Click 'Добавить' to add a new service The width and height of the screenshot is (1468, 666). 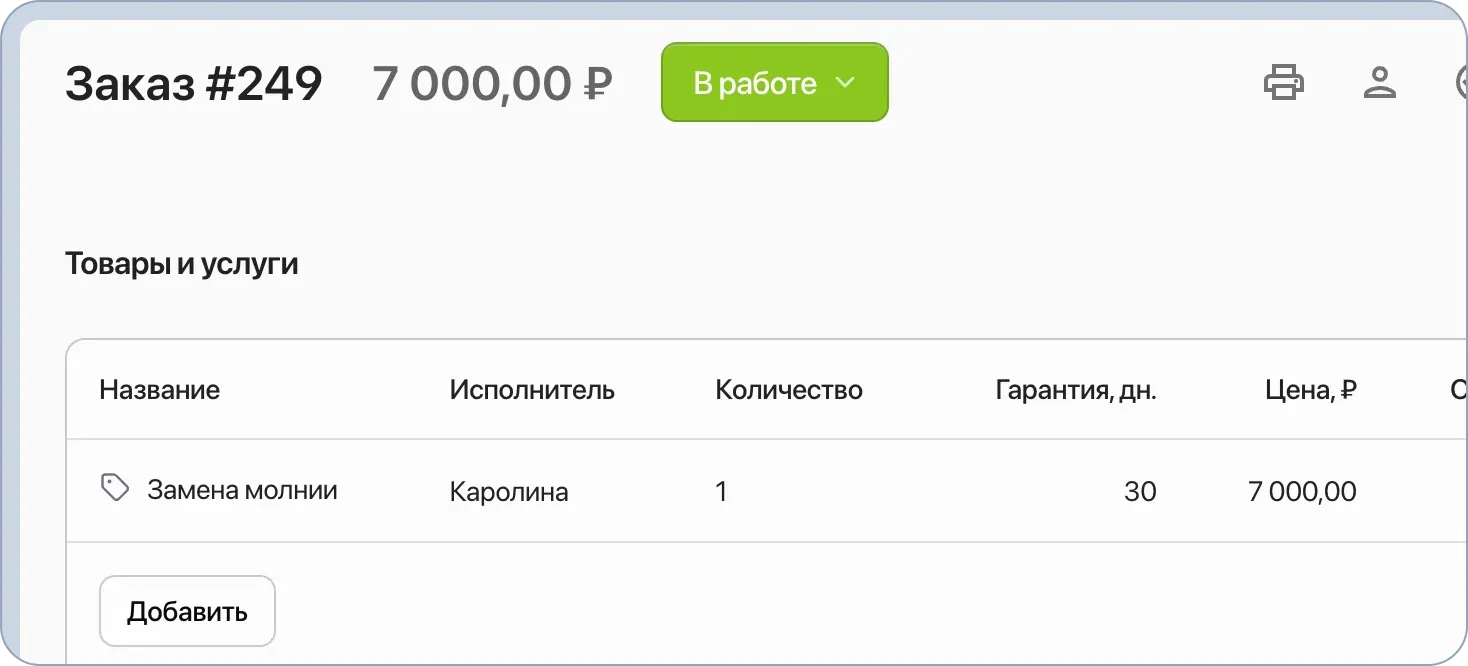[186, 610]
